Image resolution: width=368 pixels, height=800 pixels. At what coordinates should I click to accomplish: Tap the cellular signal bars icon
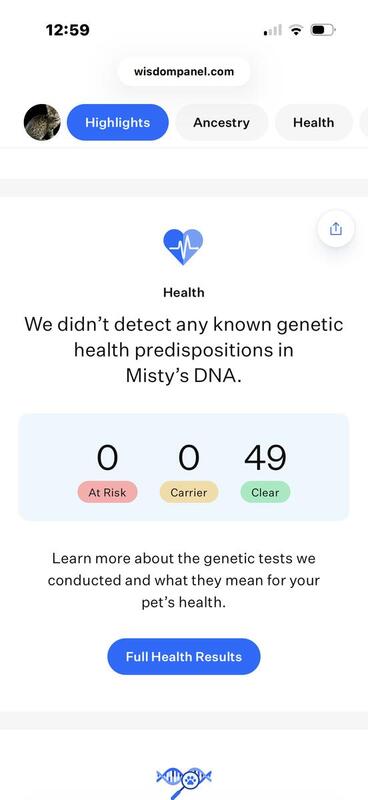coord(273,31)
